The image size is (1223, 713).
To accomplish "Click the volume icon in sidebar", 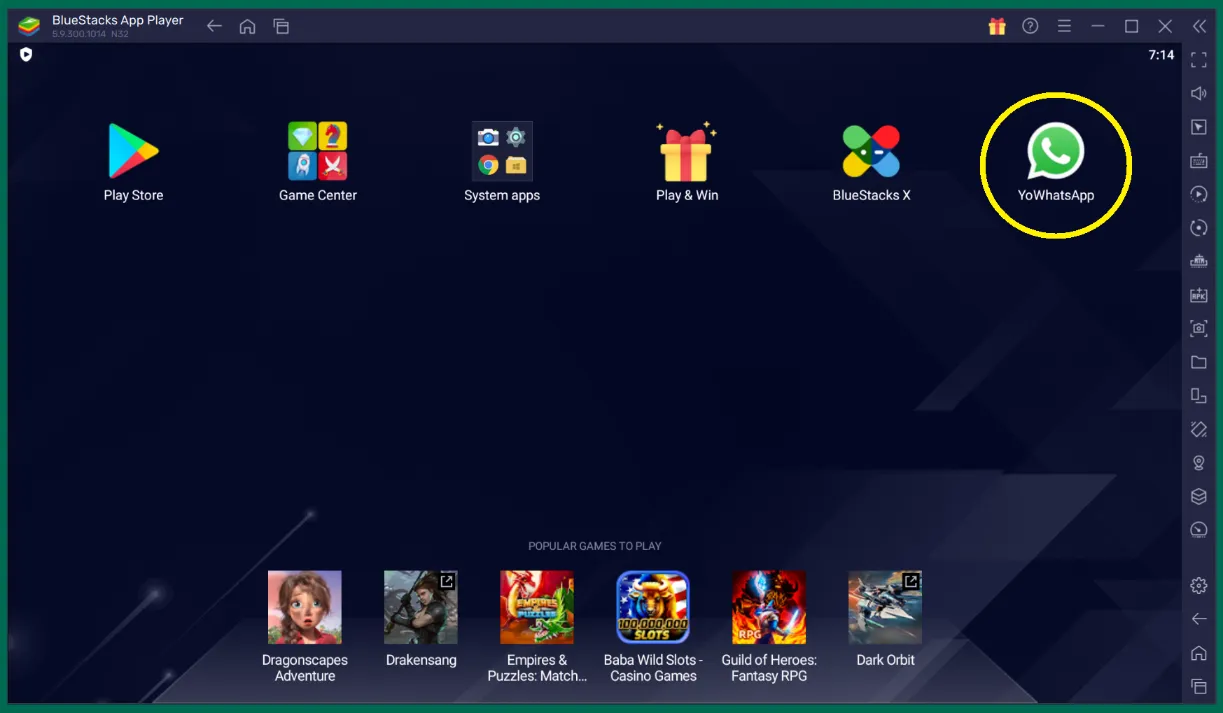I will pyautogui.click(x=1199, y=93).
